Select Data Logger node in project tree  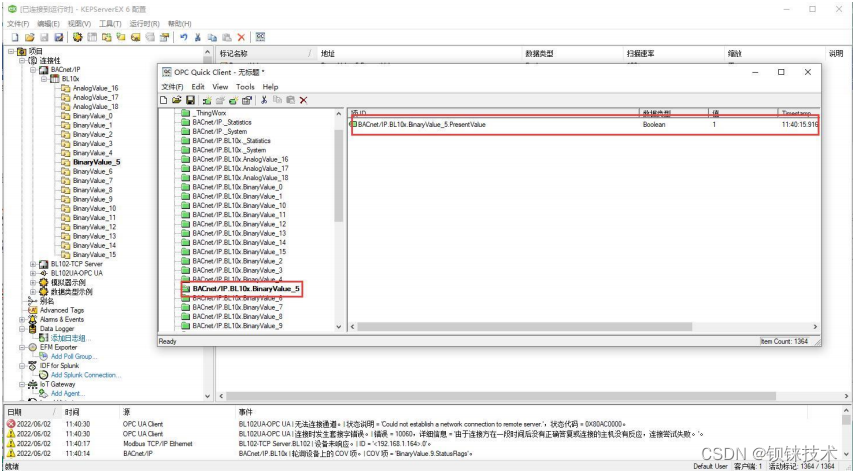[57, 328]
